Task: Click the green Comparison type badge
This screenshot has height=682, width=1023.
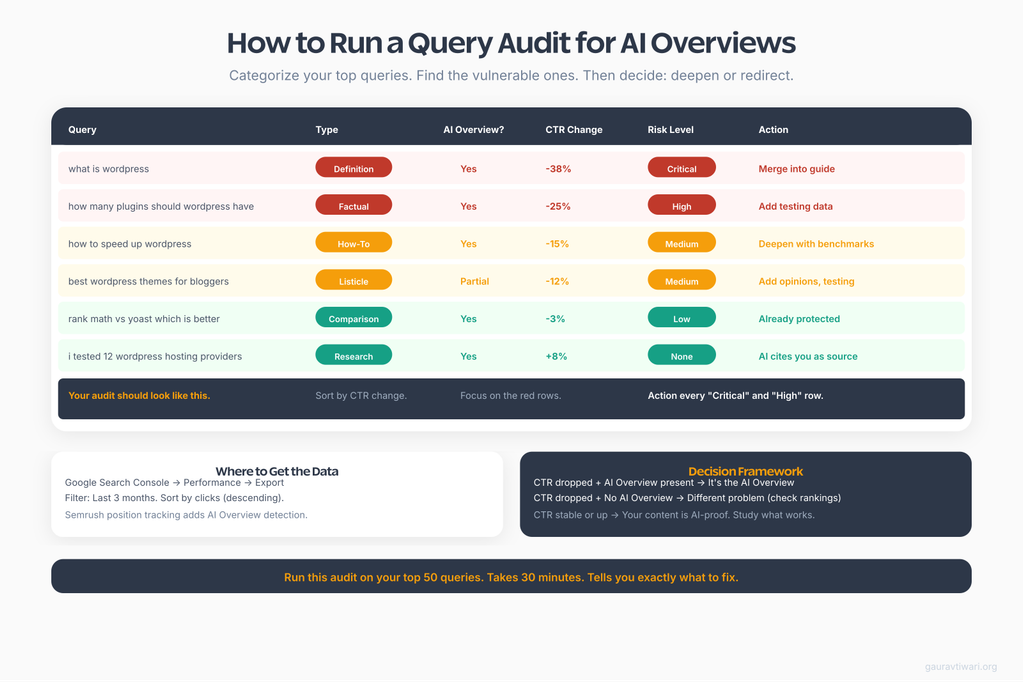Action: click(353, 318)
